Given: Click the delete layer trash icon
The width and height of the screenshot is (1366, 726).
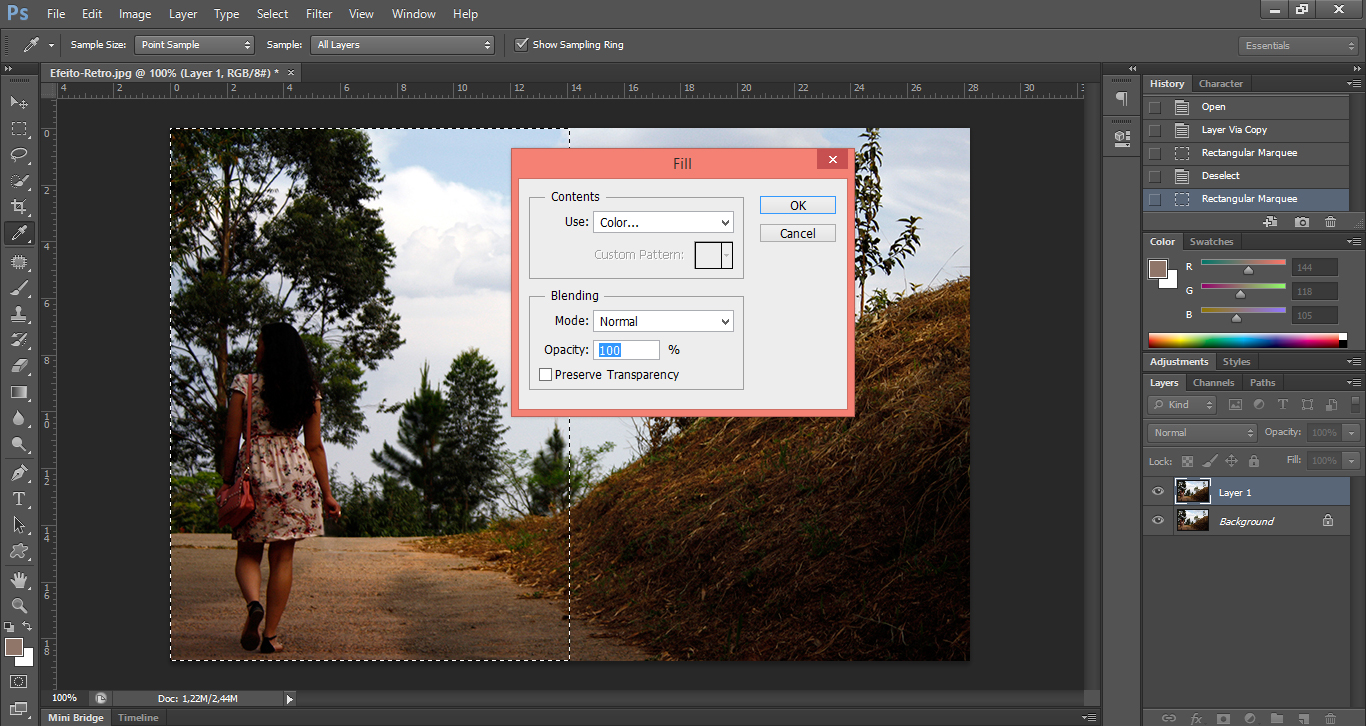Looking at the screenshot, I should click(1329, 718).
